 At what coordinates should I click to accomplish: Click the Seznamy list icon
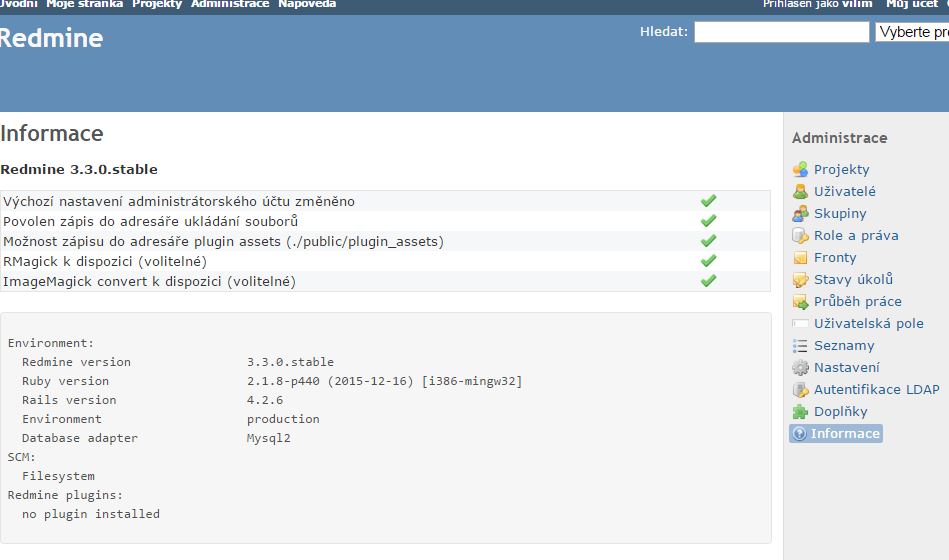pos(800,346)
